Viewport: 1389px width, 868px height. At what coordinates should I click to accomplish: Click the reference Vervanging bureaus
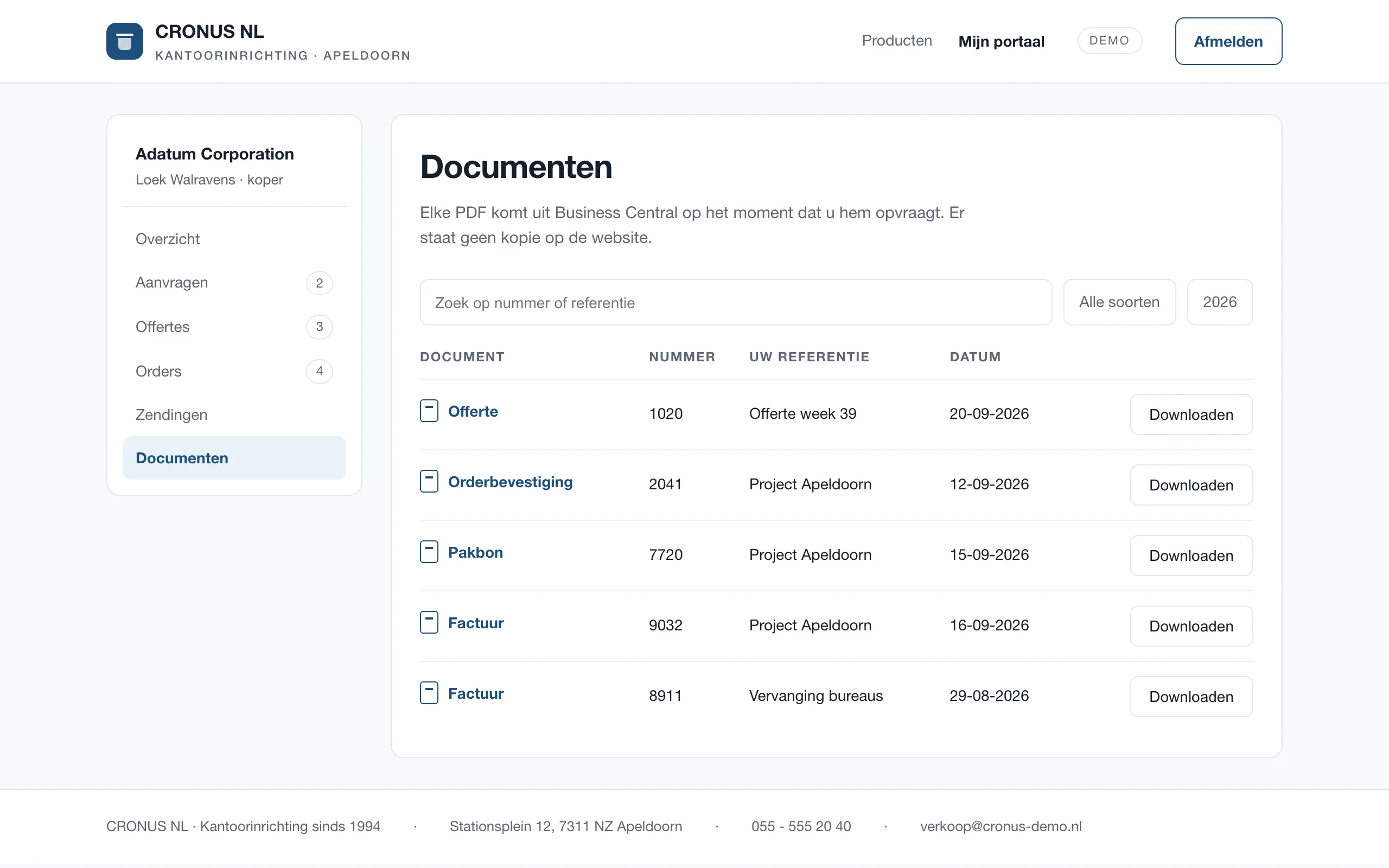[x=815, y=697]
